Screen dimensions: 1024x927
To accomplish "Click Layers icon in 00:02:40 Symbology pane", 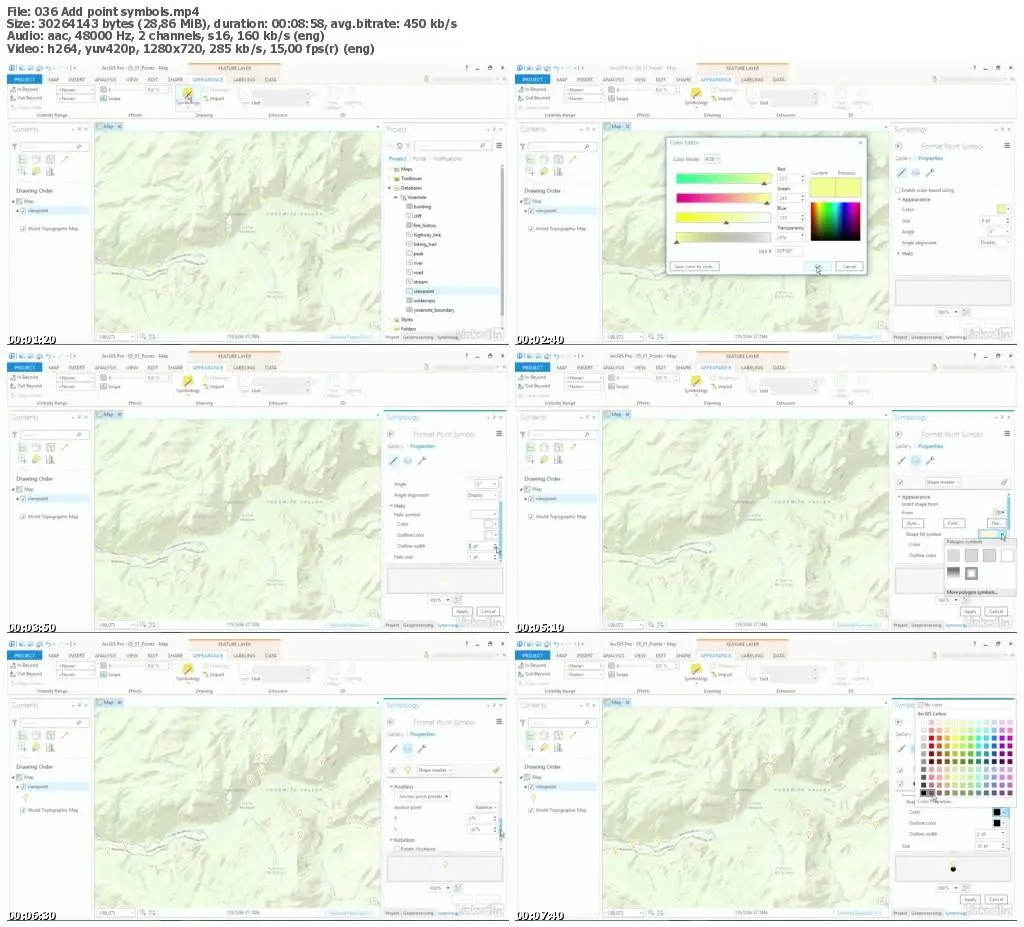I will pyautogui.click(x=916, y=172).
